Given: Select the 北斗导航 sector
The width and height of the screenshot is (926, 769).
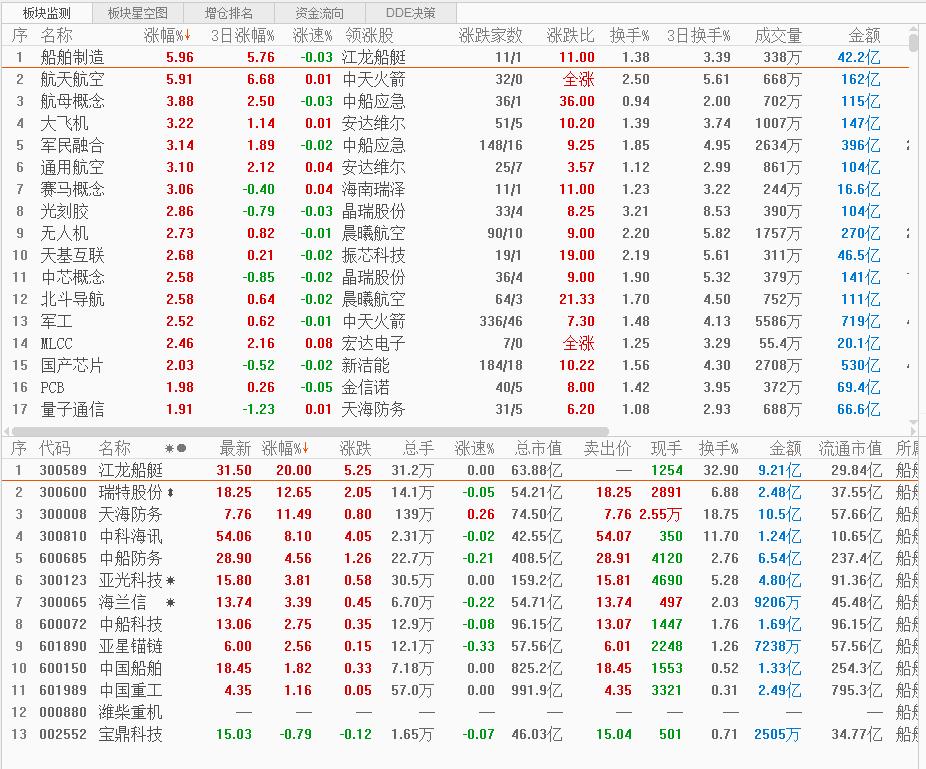Looking at the screenshot, I should tap(455, 299).
